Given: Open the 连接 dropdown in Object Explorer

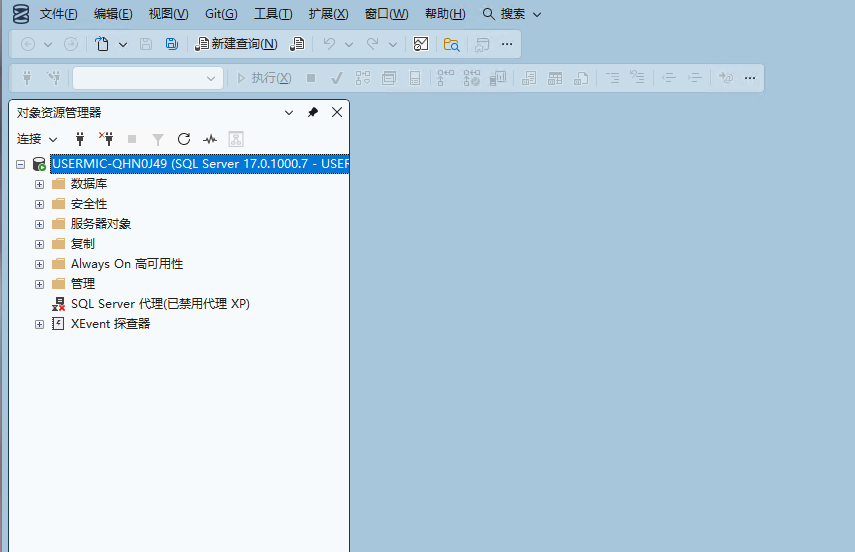Looking at the screenshot, I should 37,139.
